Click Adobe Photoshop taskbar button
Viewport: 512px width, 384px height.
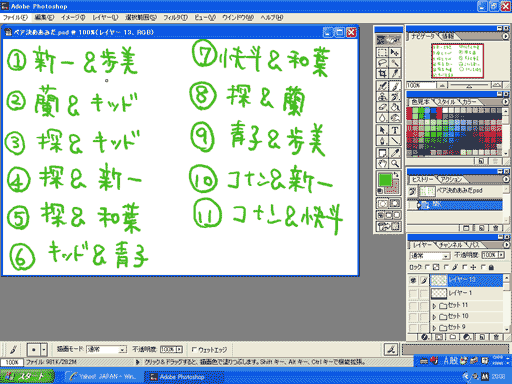[x=184, y=377]
